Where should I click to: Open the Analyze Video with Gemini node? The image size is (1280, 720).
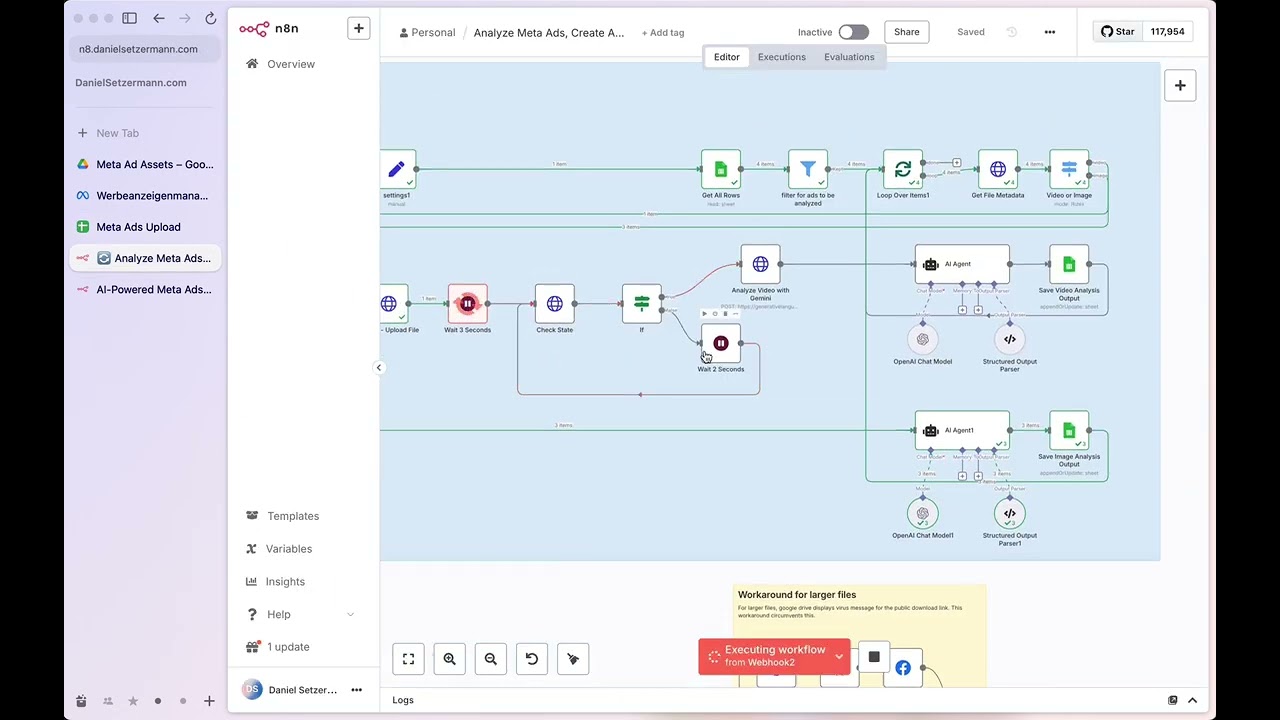coord(760,264)
